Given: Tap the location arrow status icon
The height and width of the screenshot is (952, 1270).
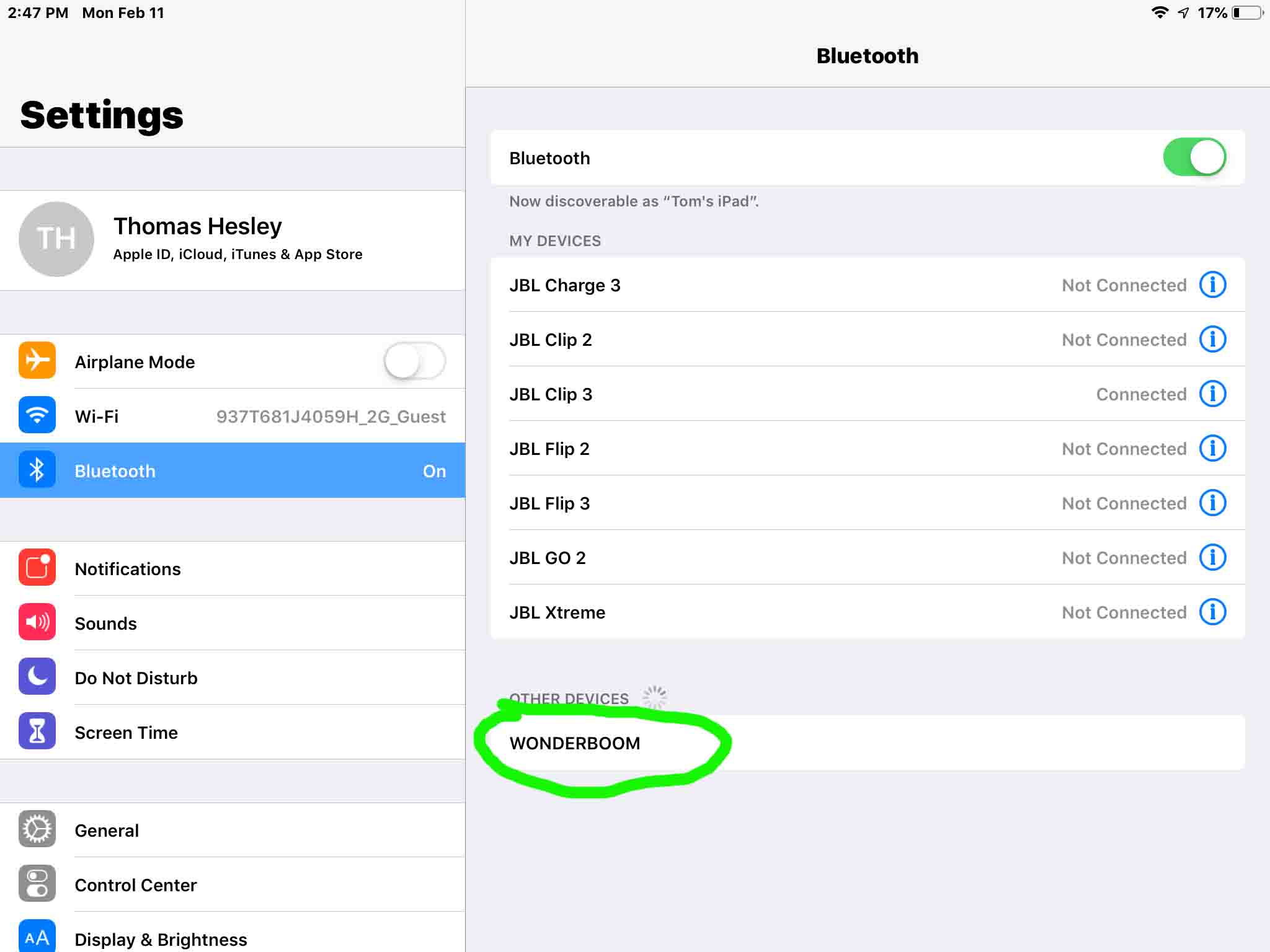Looking at the screenshot, I should (x=1184, y=12).
